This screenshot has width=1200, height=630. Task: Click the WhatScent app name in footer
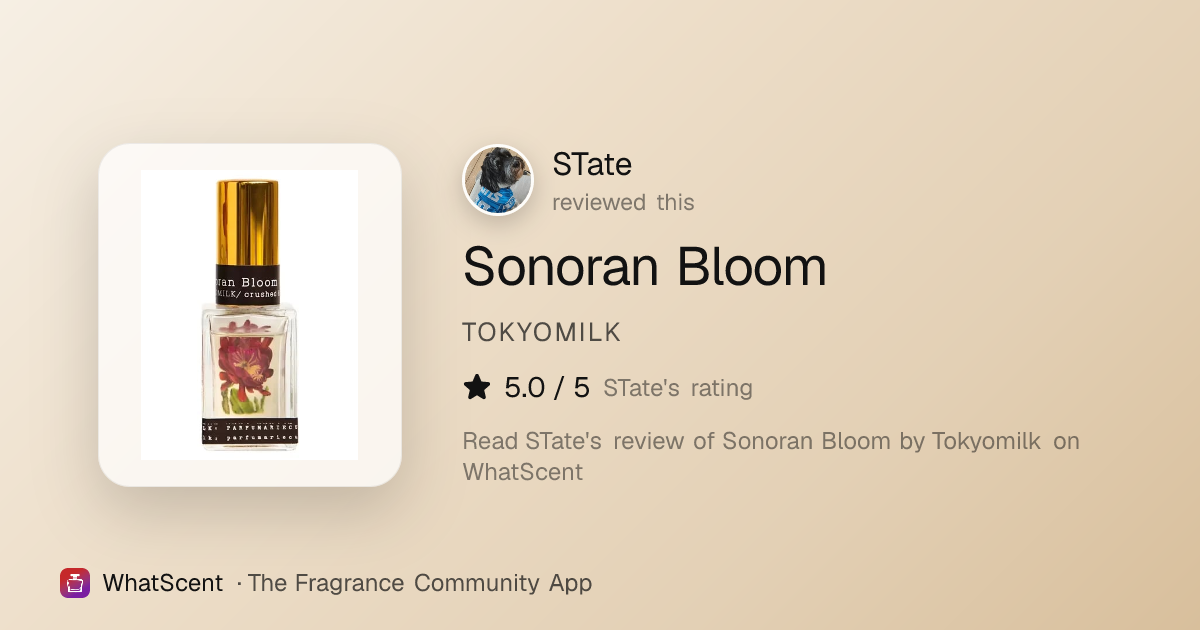(x=162, y=583)
